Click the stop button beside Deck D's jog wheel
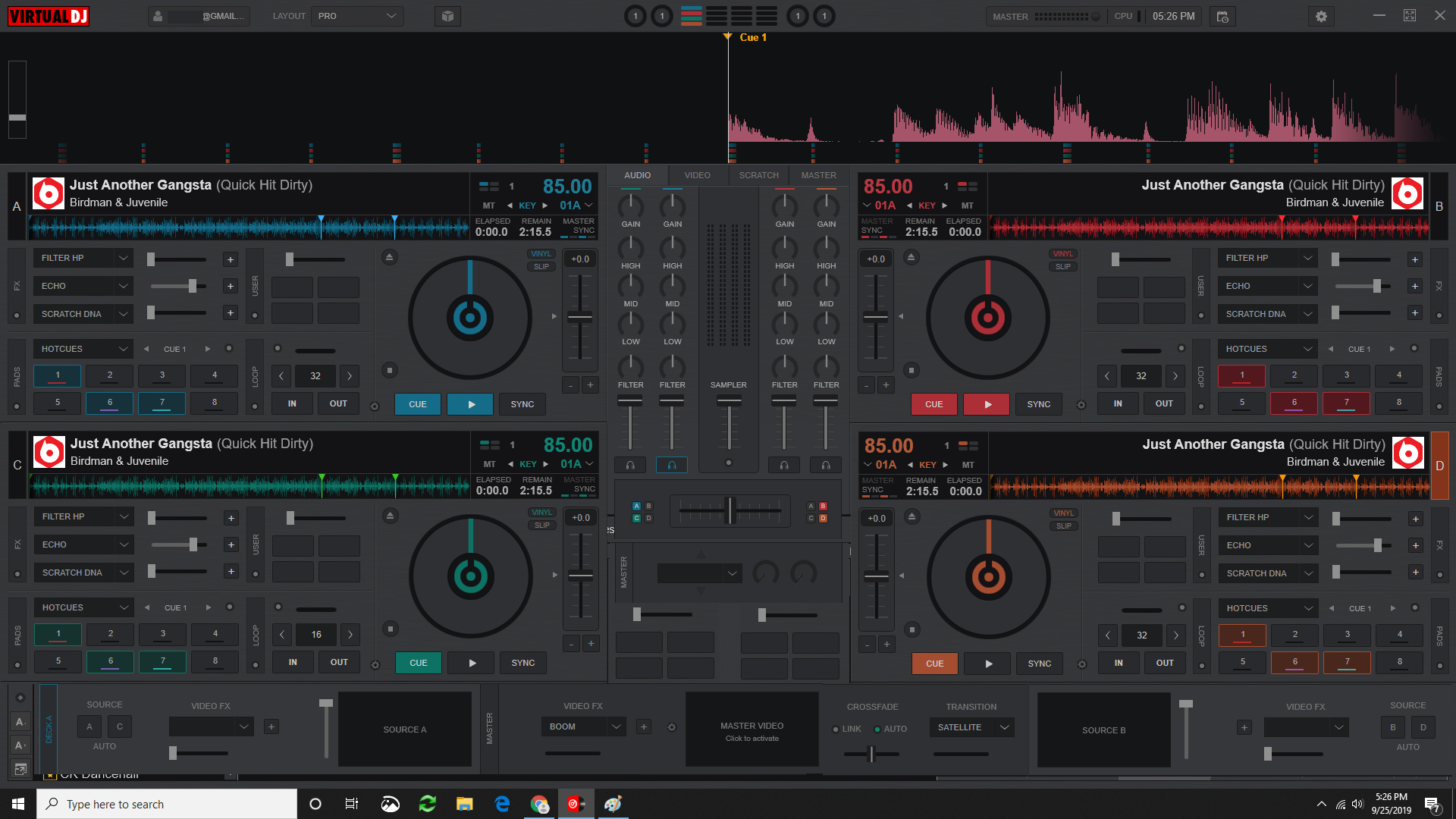 (x=912, y=629)
